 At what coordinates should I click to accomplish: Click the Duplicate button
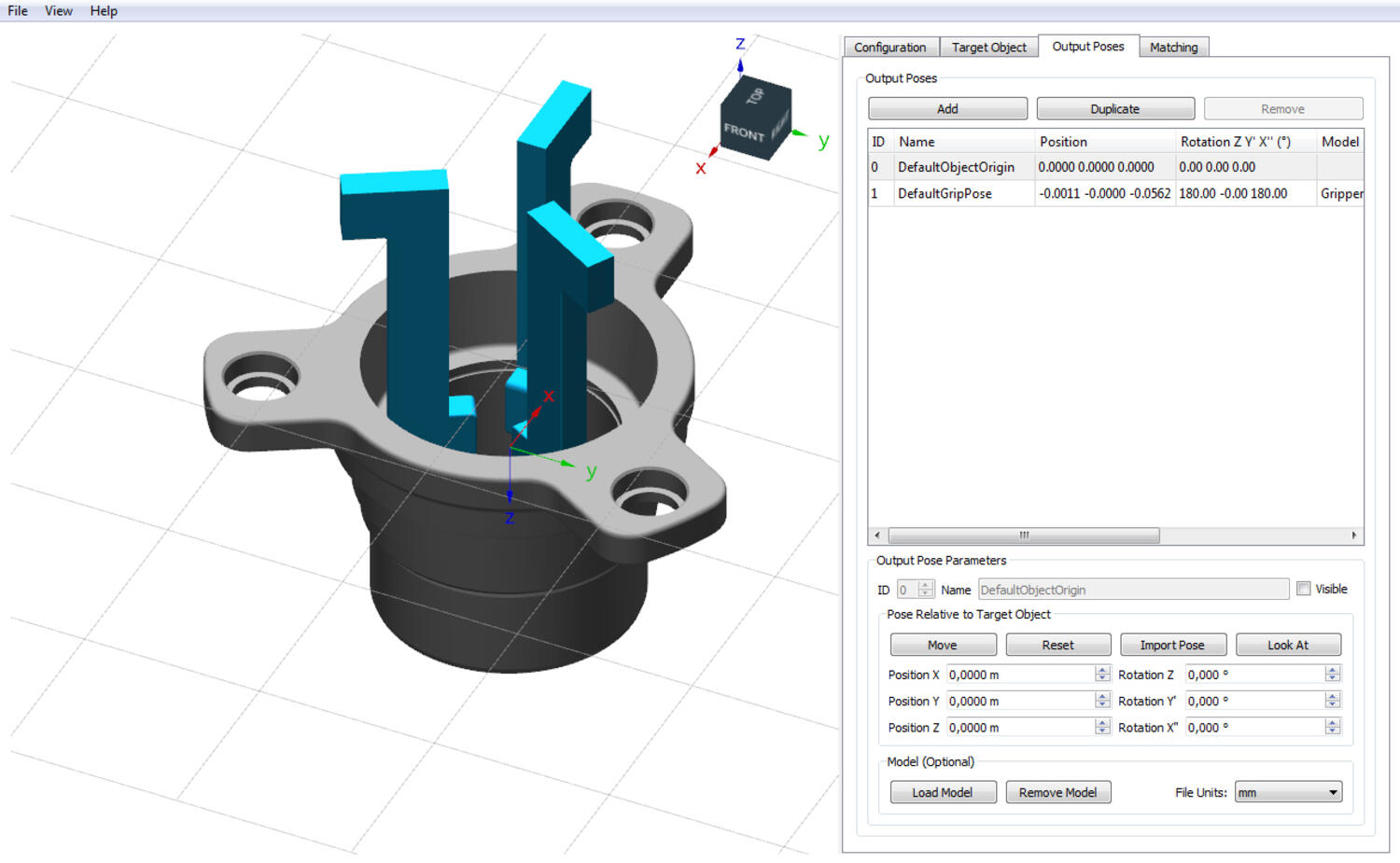[x=1114, y=109]
